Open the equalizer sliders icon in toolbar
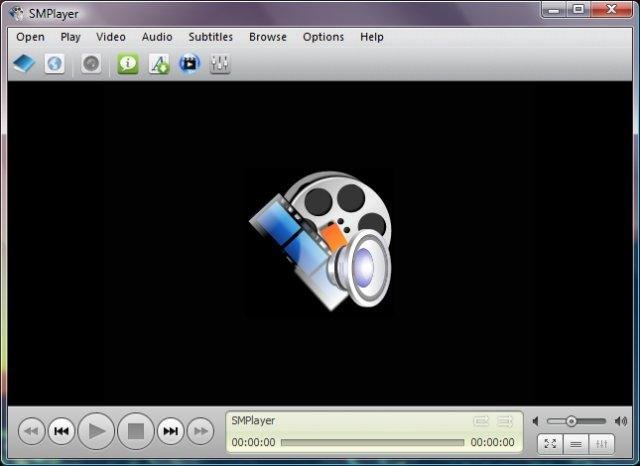The image size is (640, 466). [220, 64]
